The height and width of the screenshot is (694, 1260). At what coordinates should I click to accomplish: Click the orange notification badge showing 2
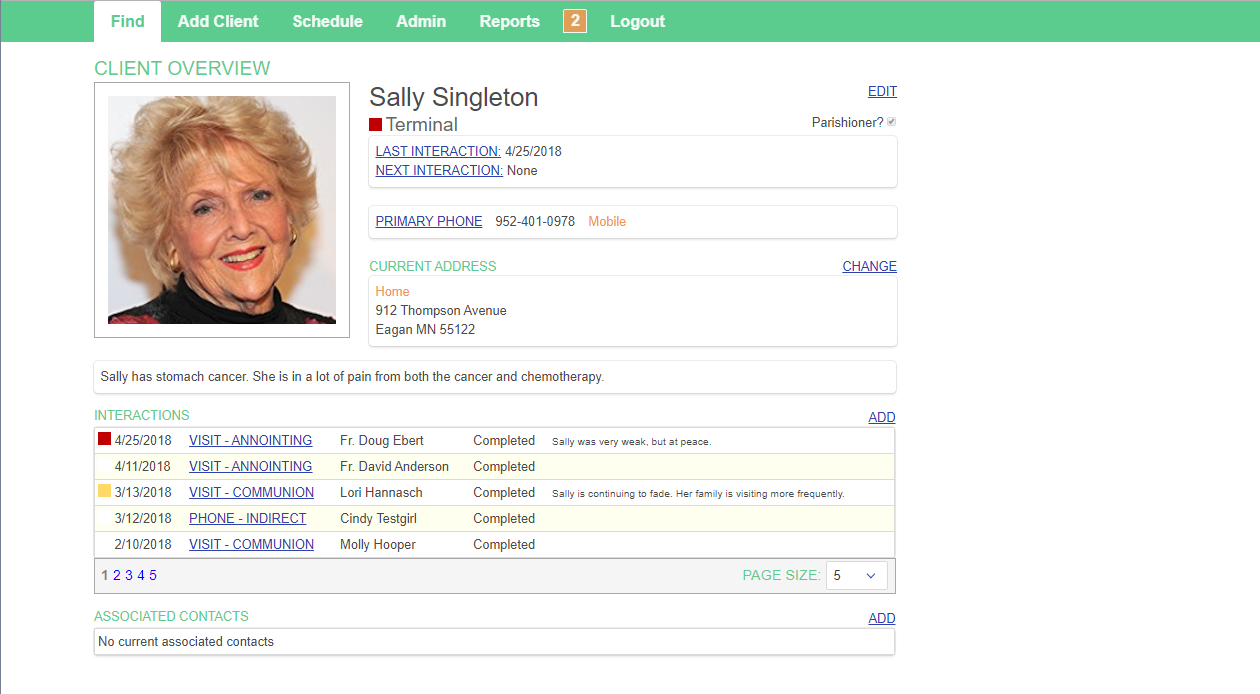click(575, 21)
